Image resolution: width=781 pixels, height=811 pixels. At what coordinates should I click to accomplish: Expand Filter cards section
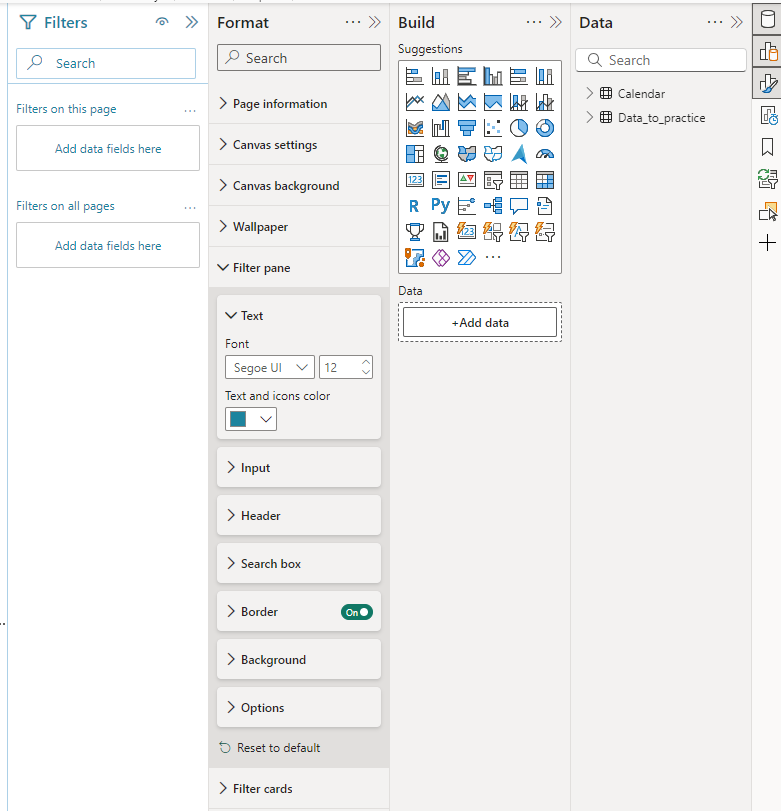pos(299,788)
